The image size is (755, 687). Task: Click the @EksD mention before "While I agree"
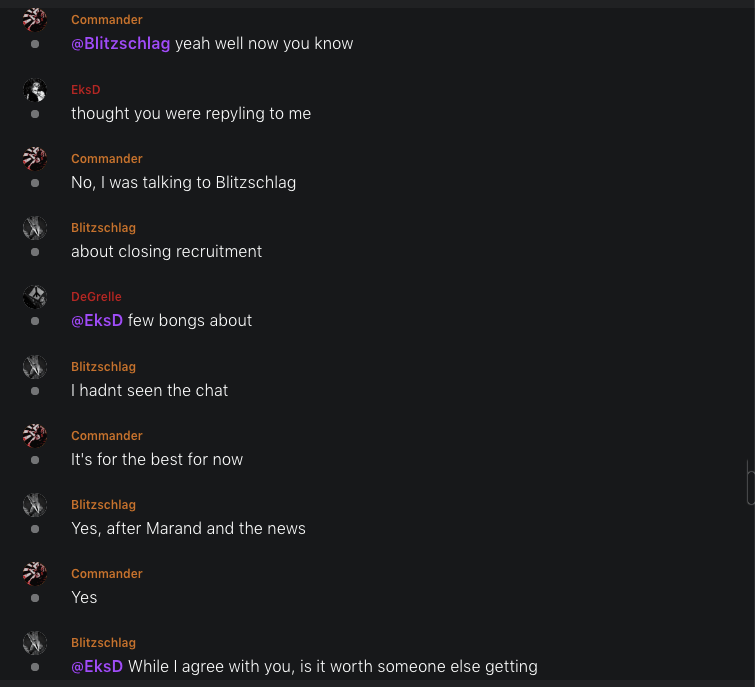pyautogui.click(x=97, y=667)
